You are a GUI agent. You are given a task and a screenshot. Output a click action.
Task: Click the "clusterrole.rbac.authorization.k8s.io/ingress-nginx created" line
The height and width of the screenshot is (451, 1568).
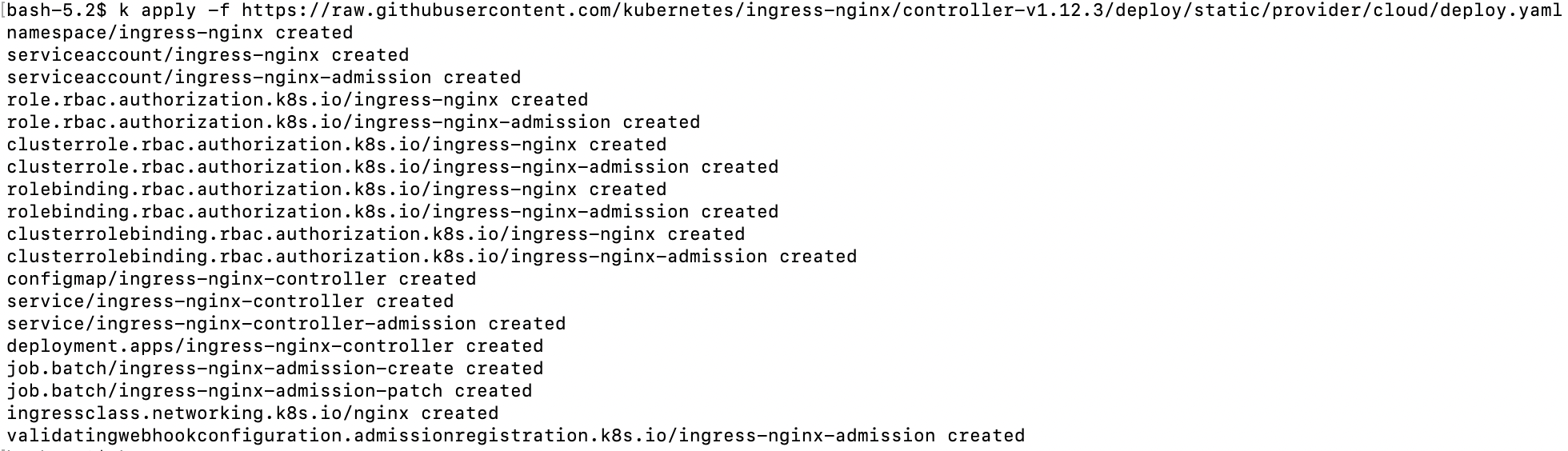pyautogui.click(x=336, y=145)
